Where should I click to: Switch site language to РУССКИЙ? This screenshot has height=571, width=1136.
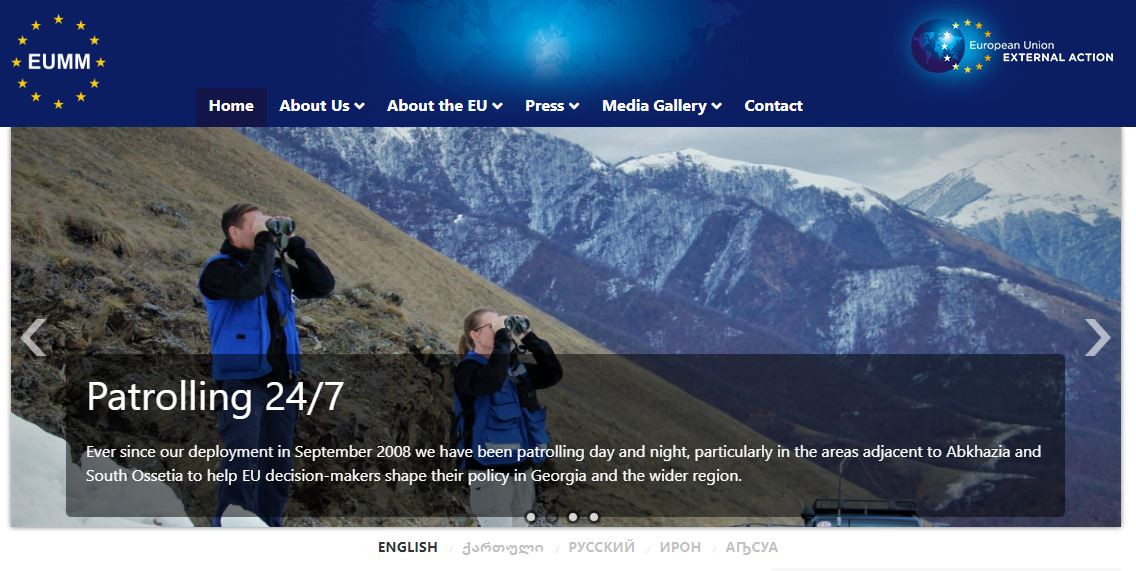(601, 547)
